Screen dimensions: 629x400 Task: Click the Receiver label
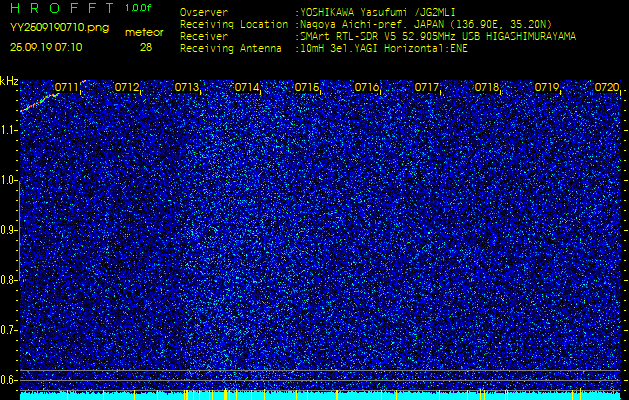point(204,37)
